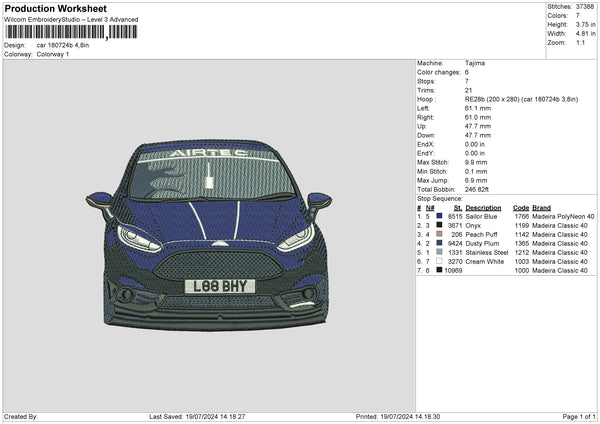Select the Color changes value 6

466,72
